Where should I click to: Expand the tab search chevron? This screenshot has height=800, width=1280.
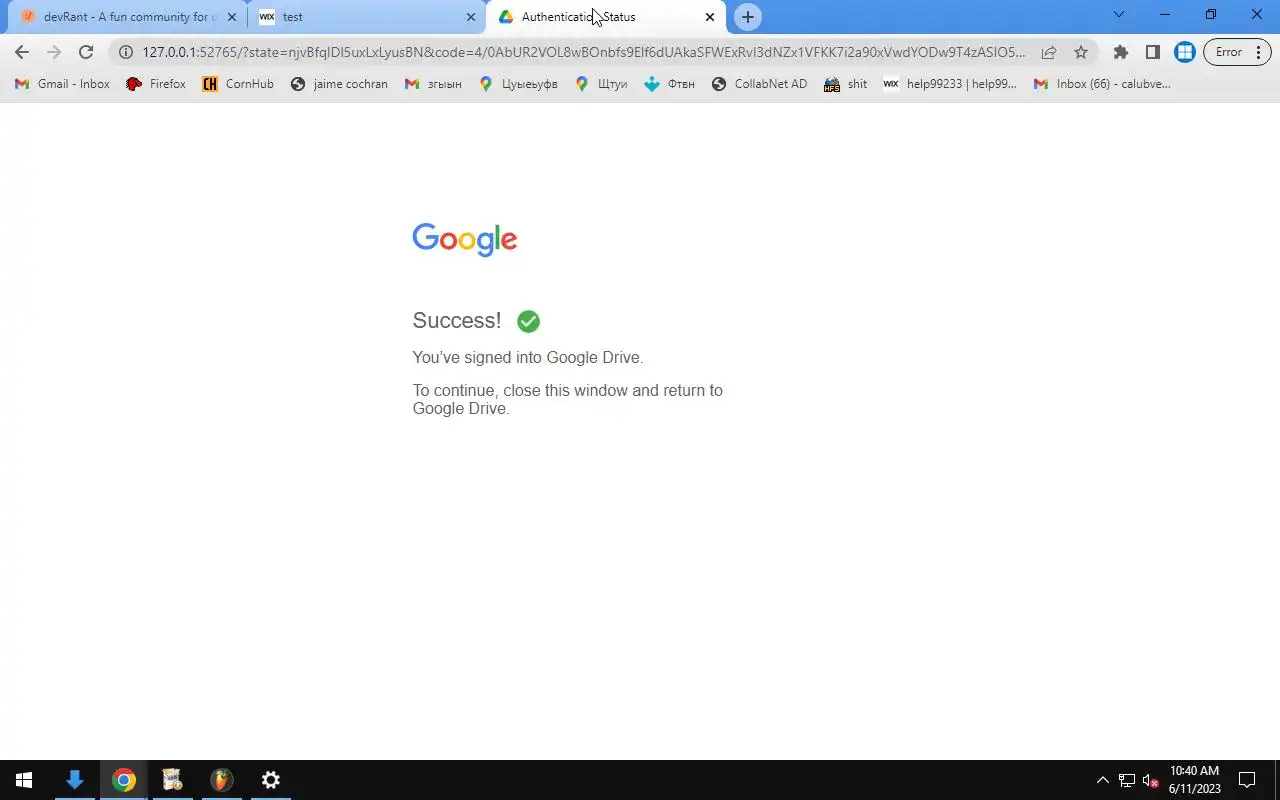coord(1119,15)
